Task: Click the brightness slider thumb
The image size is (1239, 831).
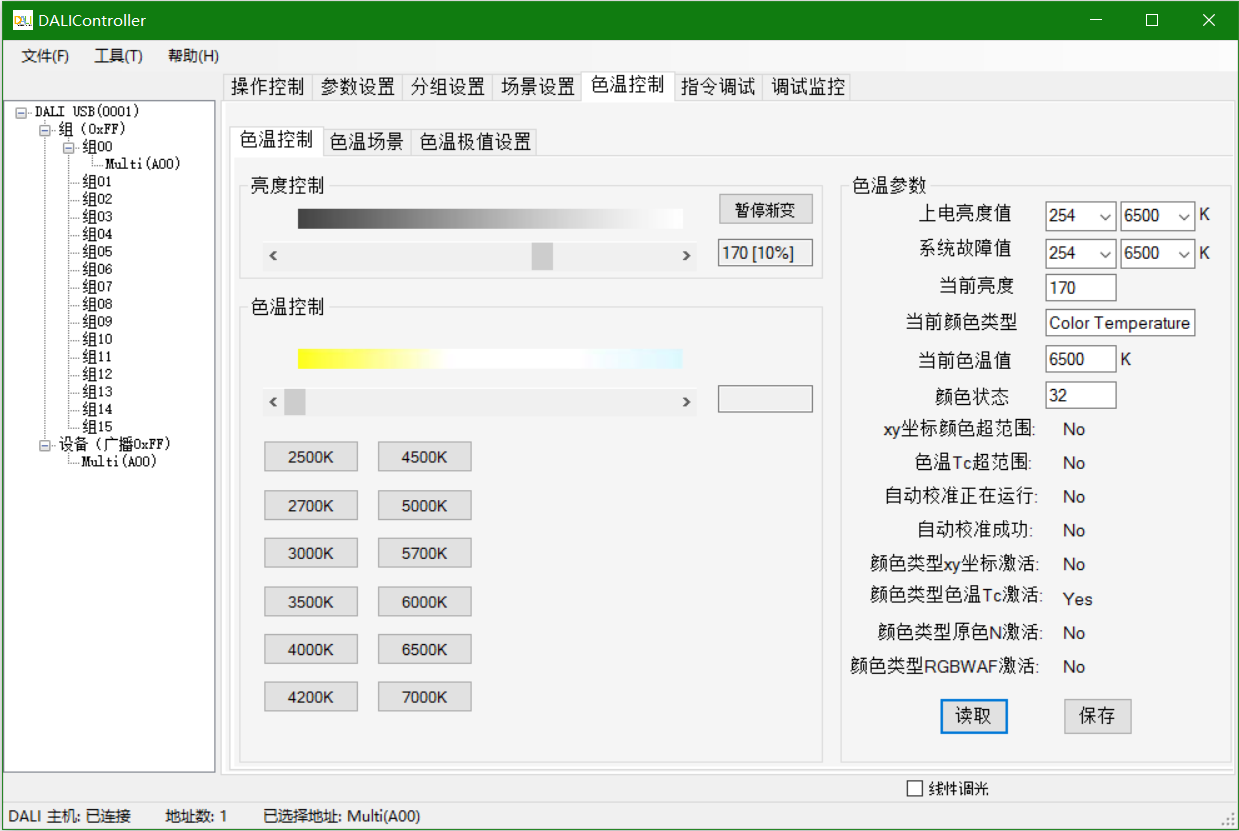Action: pos(542,256)
